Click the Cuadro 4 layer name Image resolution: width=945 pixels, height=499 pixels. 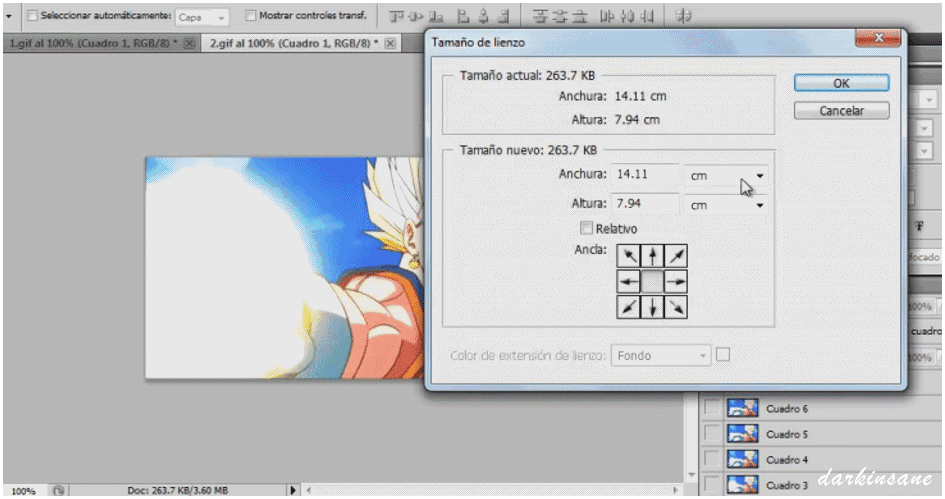[x=786, y=460]
